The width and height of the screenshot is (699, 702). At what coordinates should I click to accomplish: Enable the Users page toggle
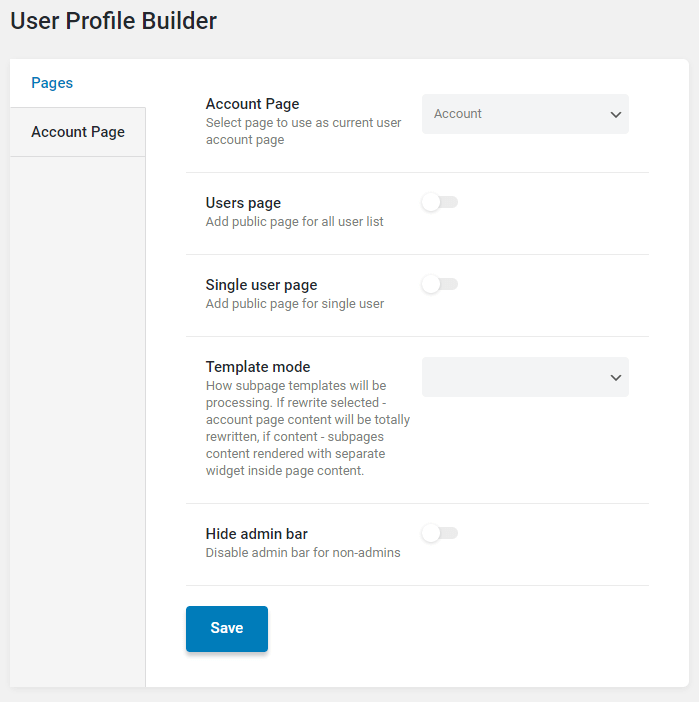pyautogui.click(x=440, y=202)
